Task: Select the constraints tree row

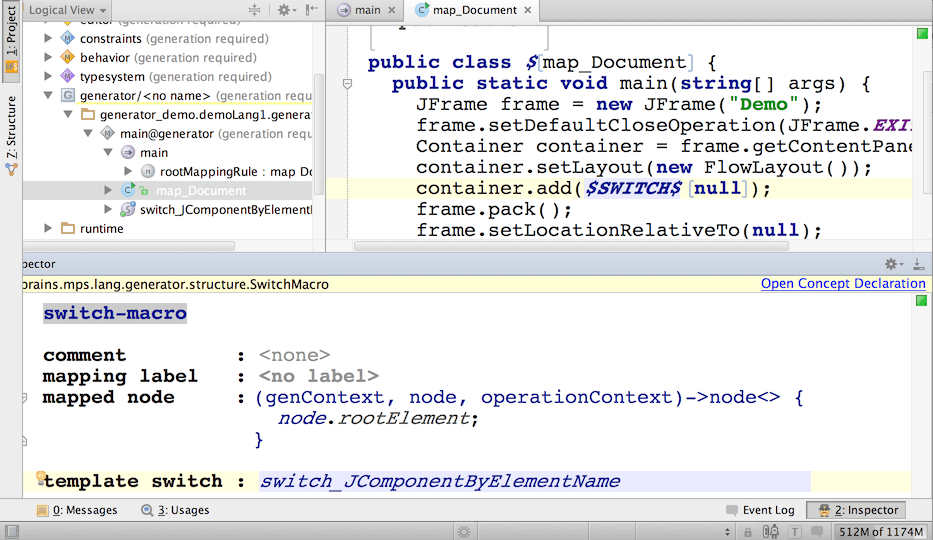Action: click(167, 38)
